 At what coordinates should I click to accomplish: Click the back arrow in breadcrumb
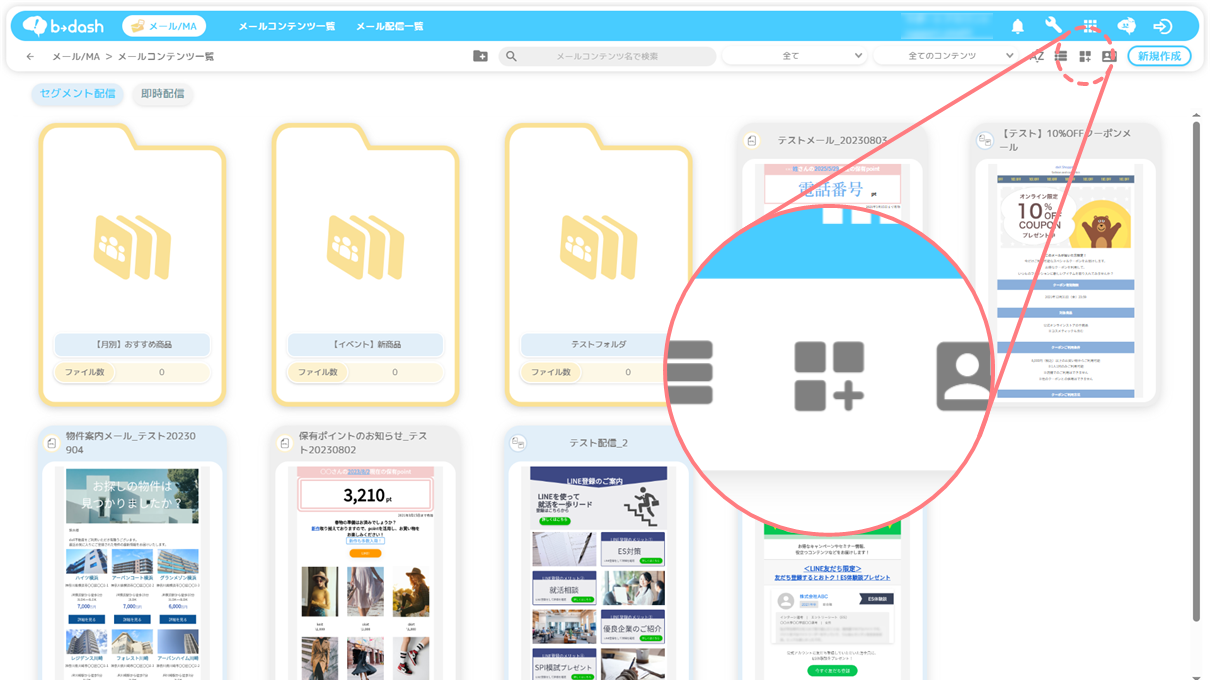tap(30, 56)
